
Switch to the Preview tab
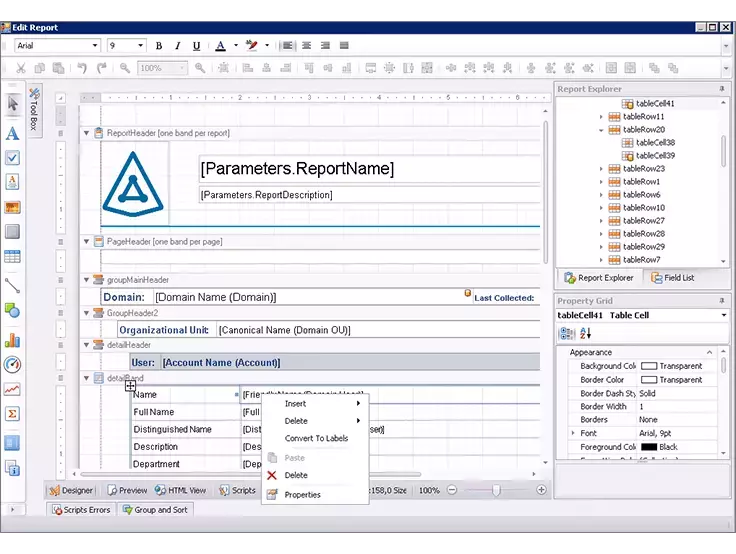click(127, 490)
